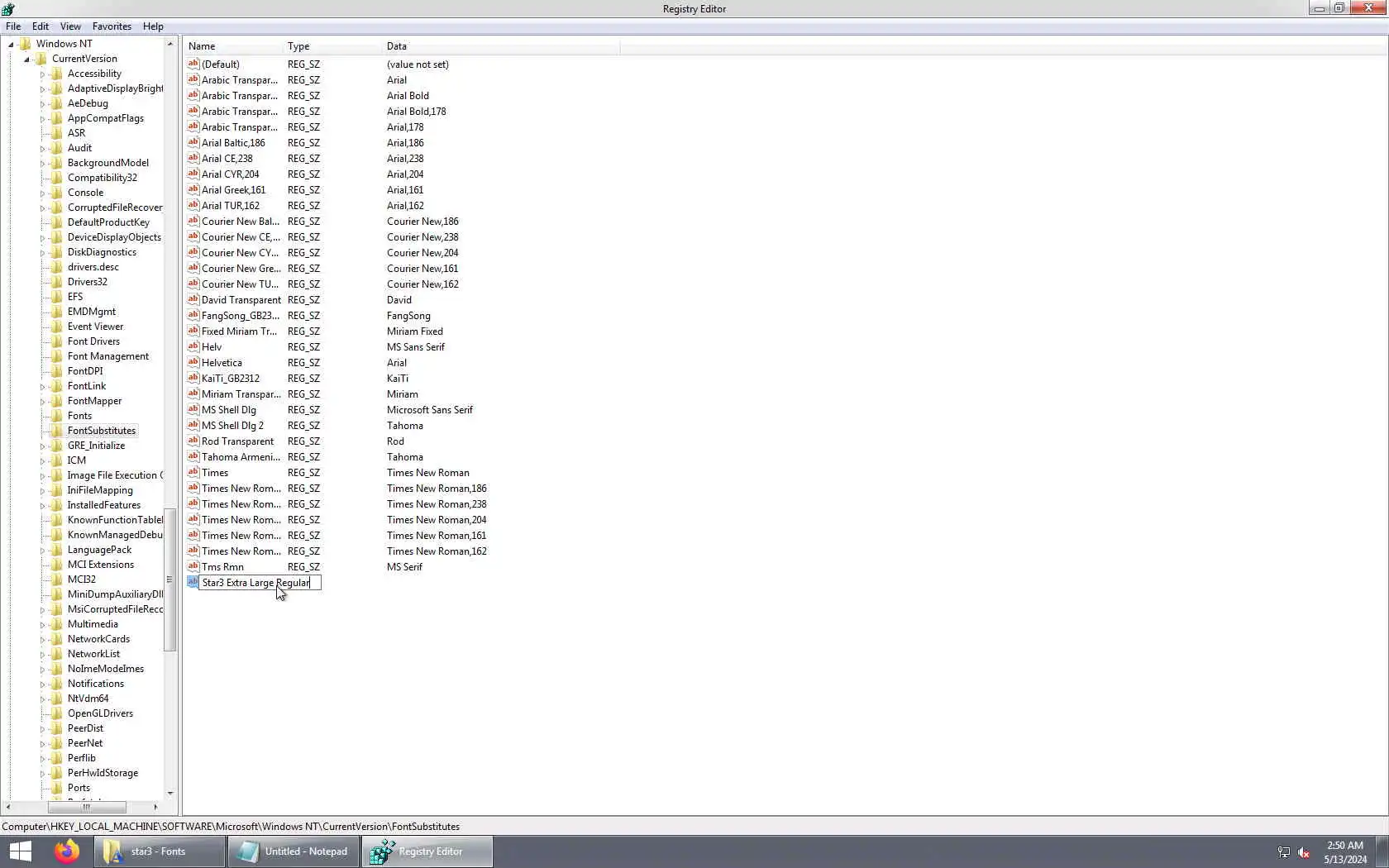Viewport: 1389px width, 868px height.
Task: Select the FontMapper key
Action: 94,401
